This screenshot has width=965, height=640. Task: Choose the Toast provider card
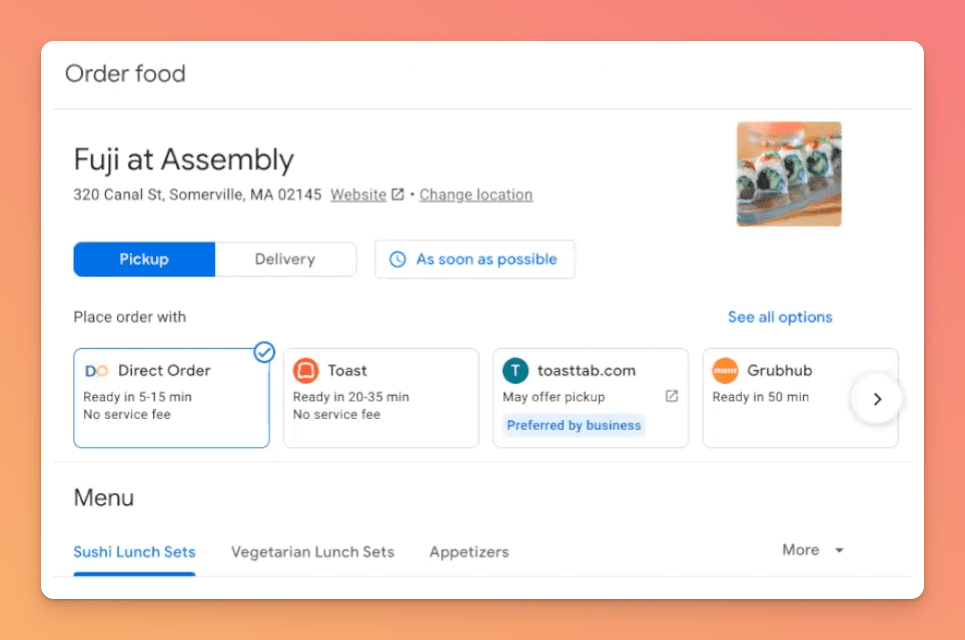[381, 398]
